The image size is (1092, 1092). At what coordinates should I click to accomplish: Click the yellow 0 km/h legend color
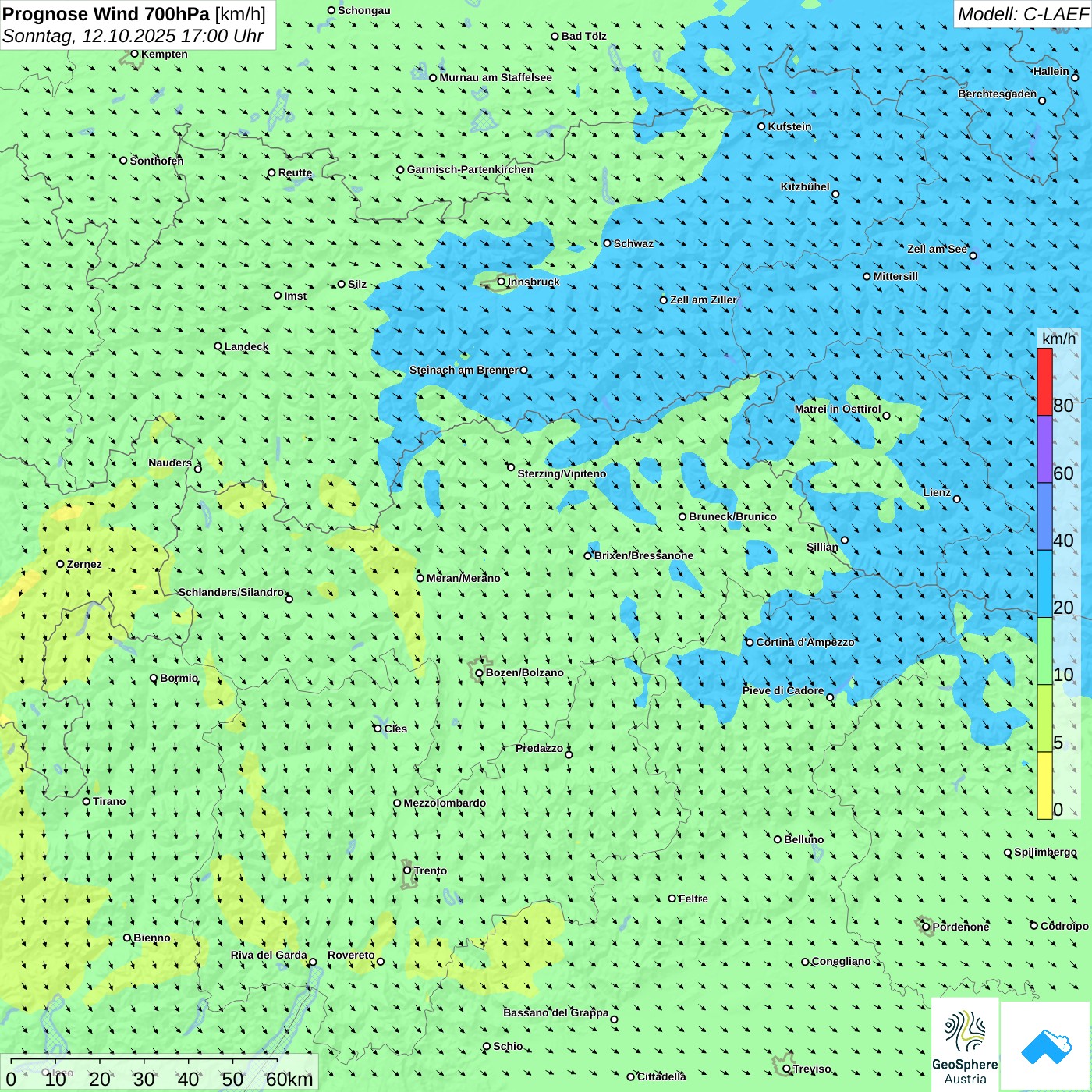coord(1044,785)
